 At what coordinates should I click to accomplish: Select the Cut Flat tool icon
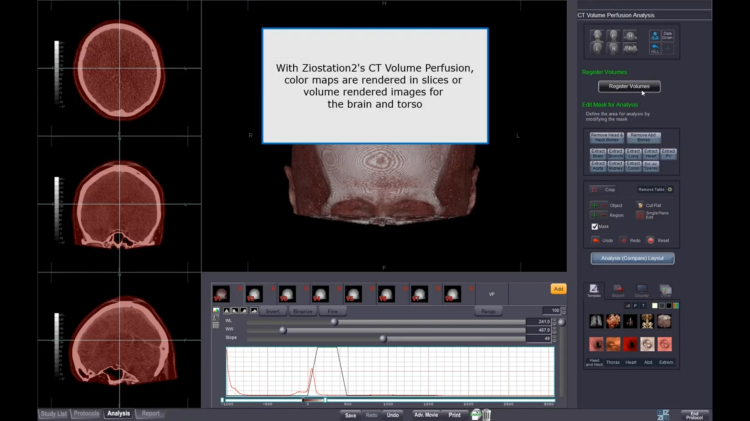pos(640,205)
